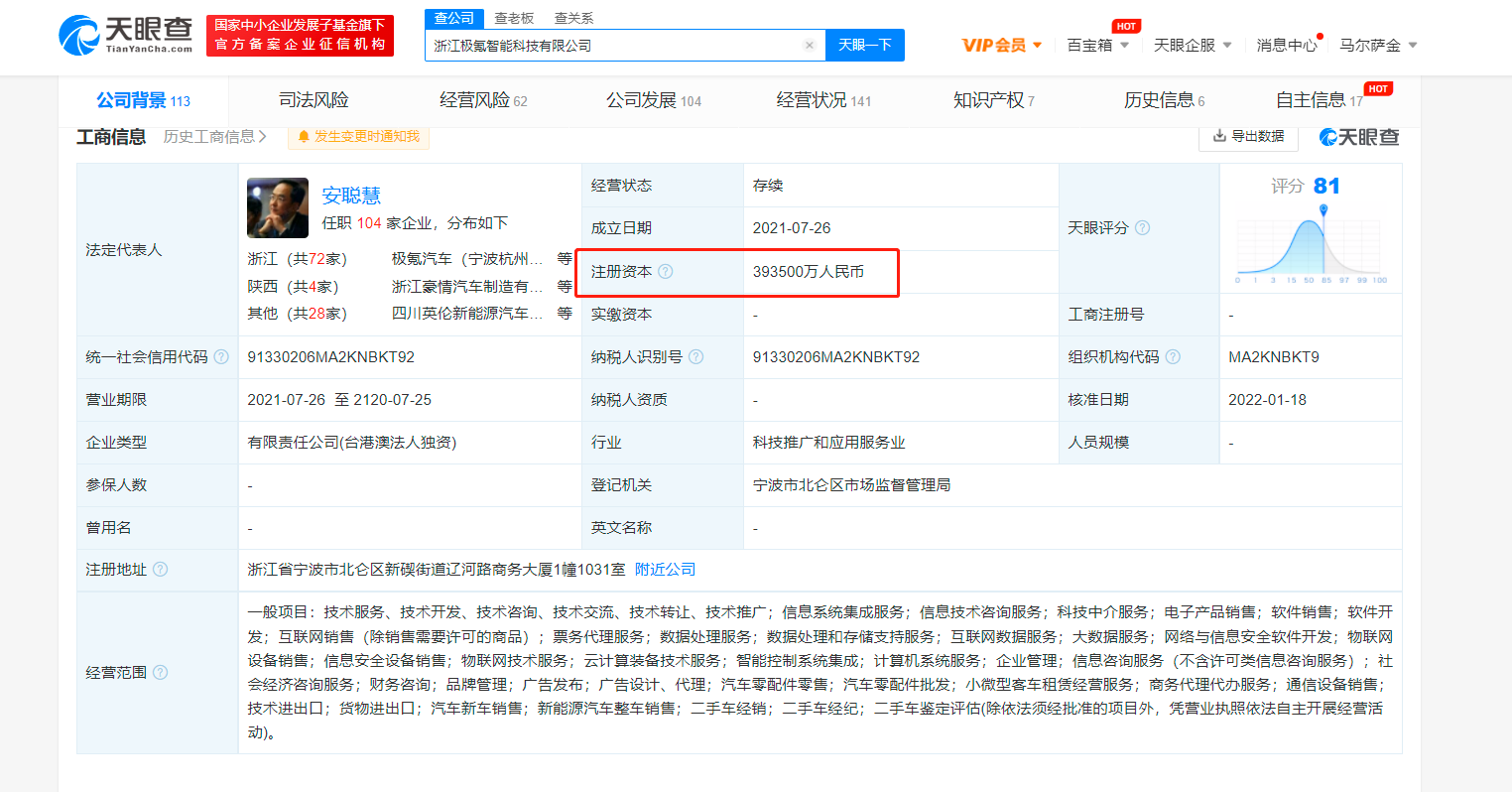The width and height of the screenshot is (1512, 792).
Task: Expand the 天眼企服 menu
Action: pos(1193,46)
